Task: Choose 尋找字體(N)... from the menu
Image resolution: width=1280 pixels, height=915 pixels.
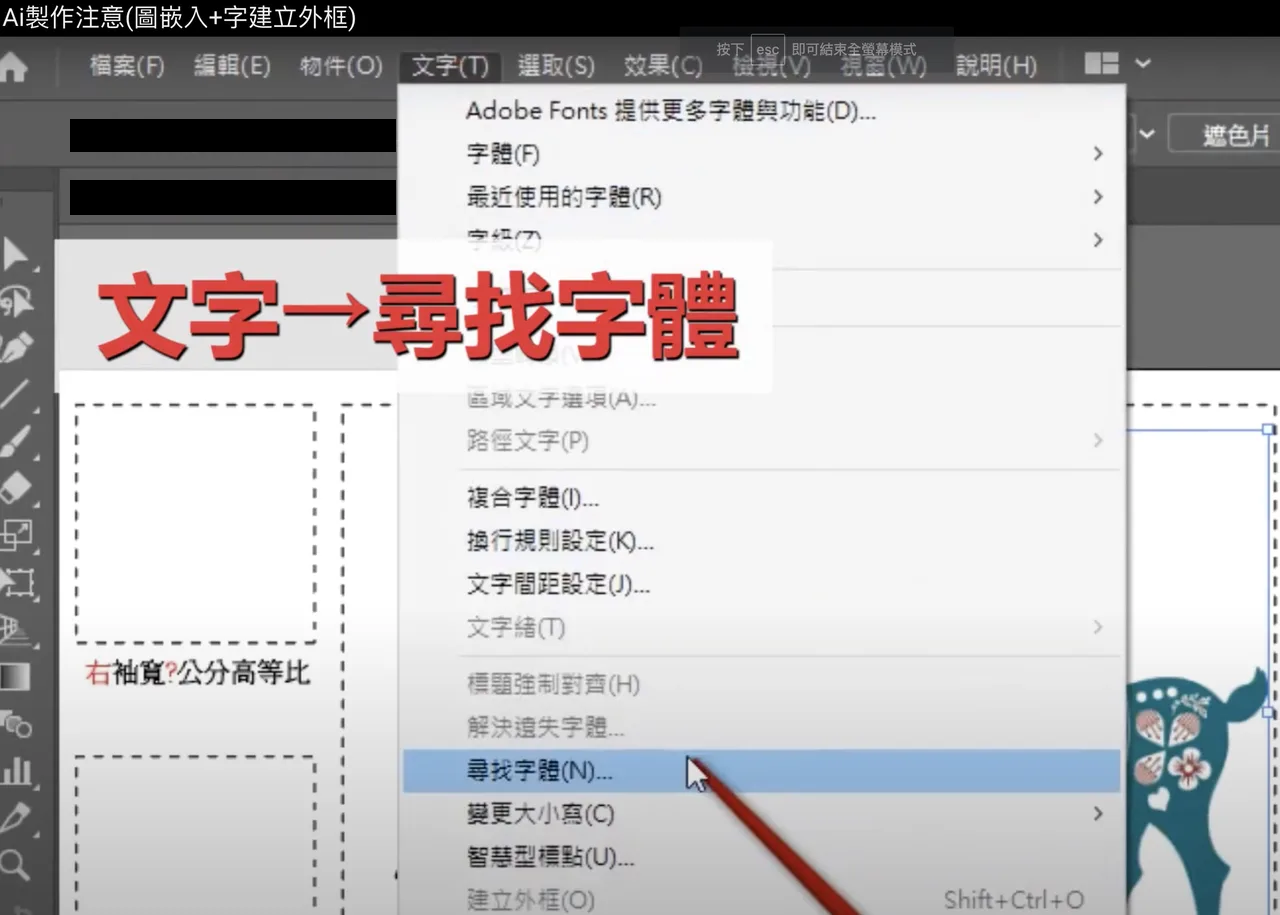Action: (x=761, y=771)
